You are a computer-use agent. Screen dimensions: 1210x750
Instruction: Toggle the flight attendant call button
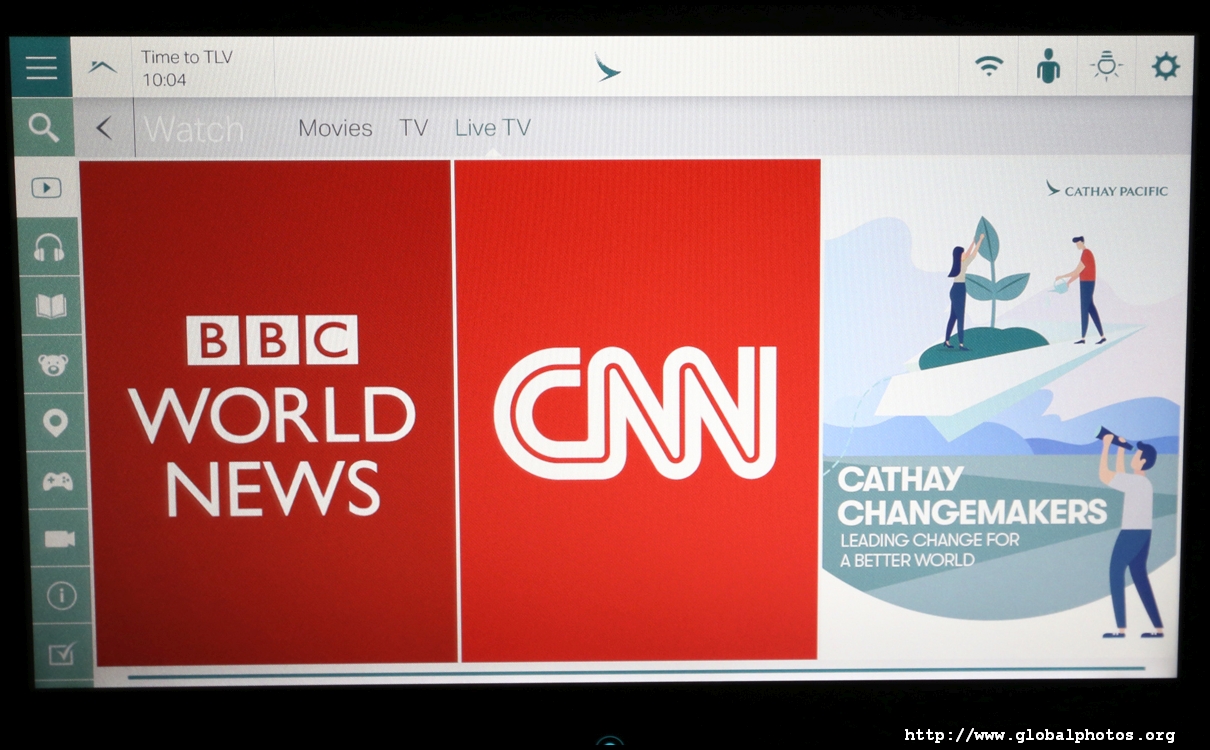[x=1047, y=67]
